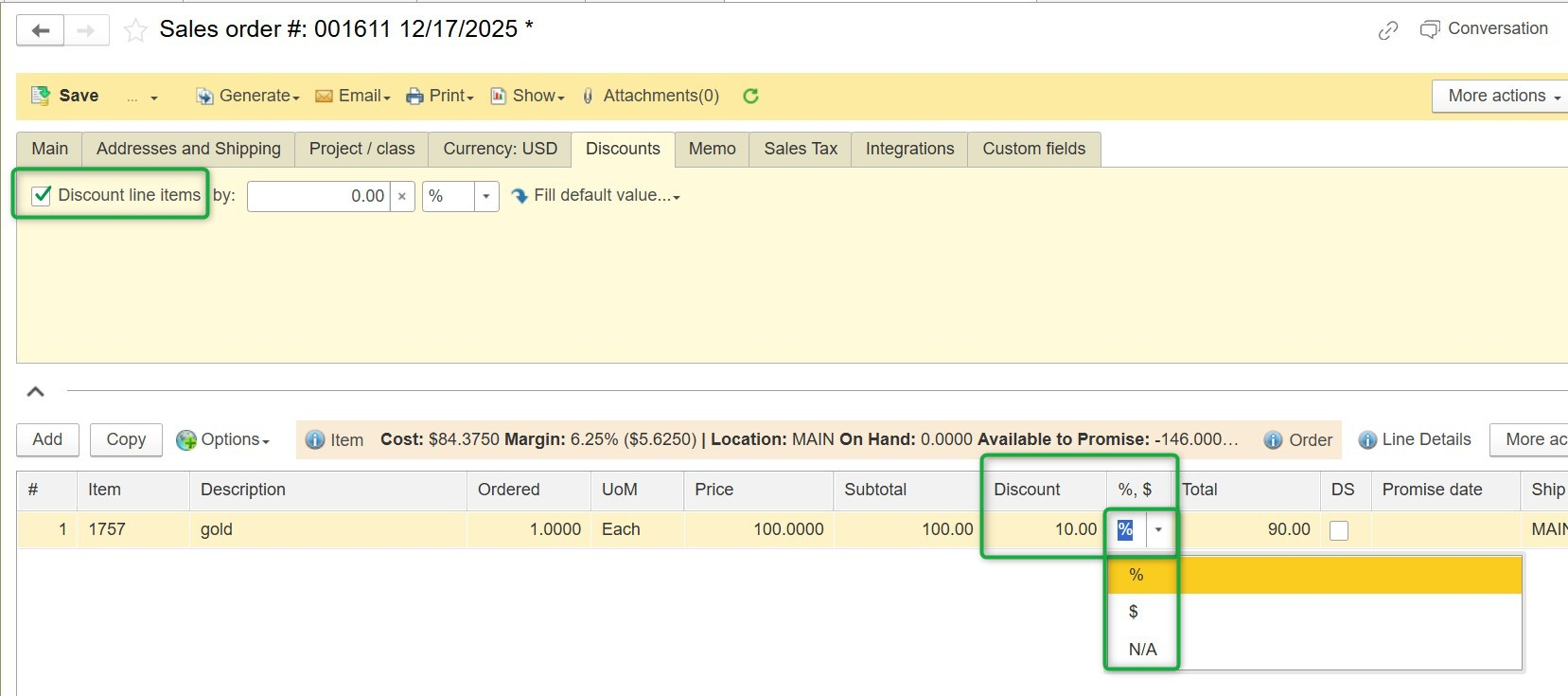Uncheck Discount line items checkbox
The image size is (1568, 696).
(x=42, y=195)
